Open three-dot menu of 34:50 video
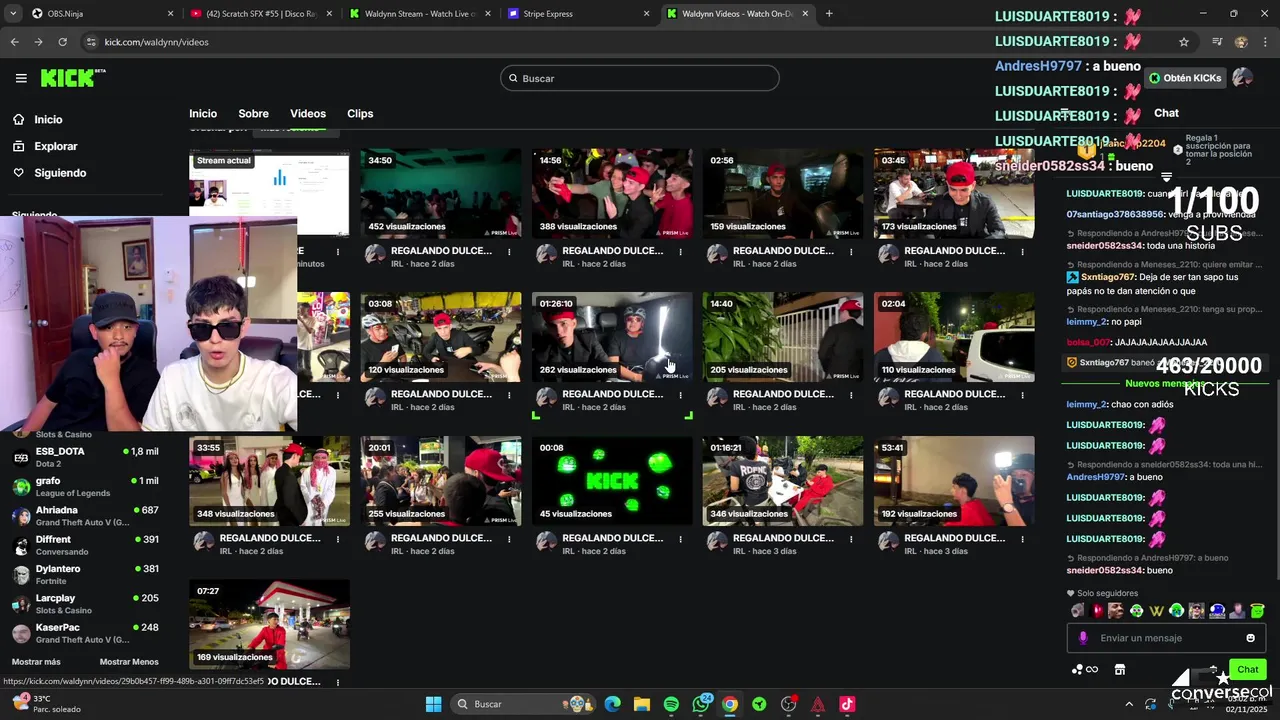The image size is (1280, 720). (x=509, y=252)
